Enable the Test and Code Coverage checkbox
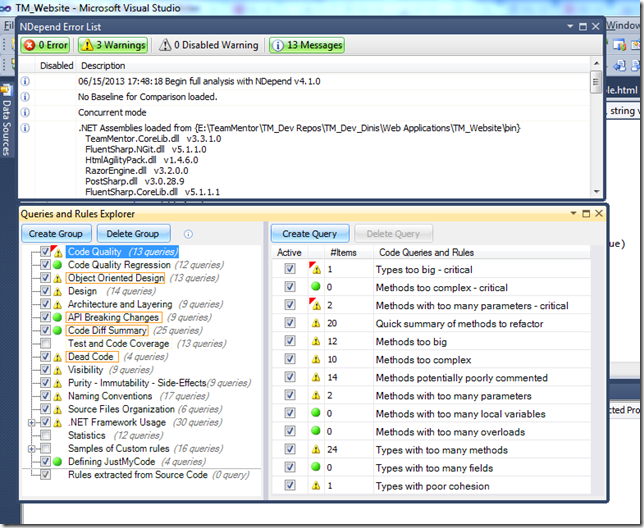Screen dimensions: 644x528 pyautogui.click(x=45, y=343)
